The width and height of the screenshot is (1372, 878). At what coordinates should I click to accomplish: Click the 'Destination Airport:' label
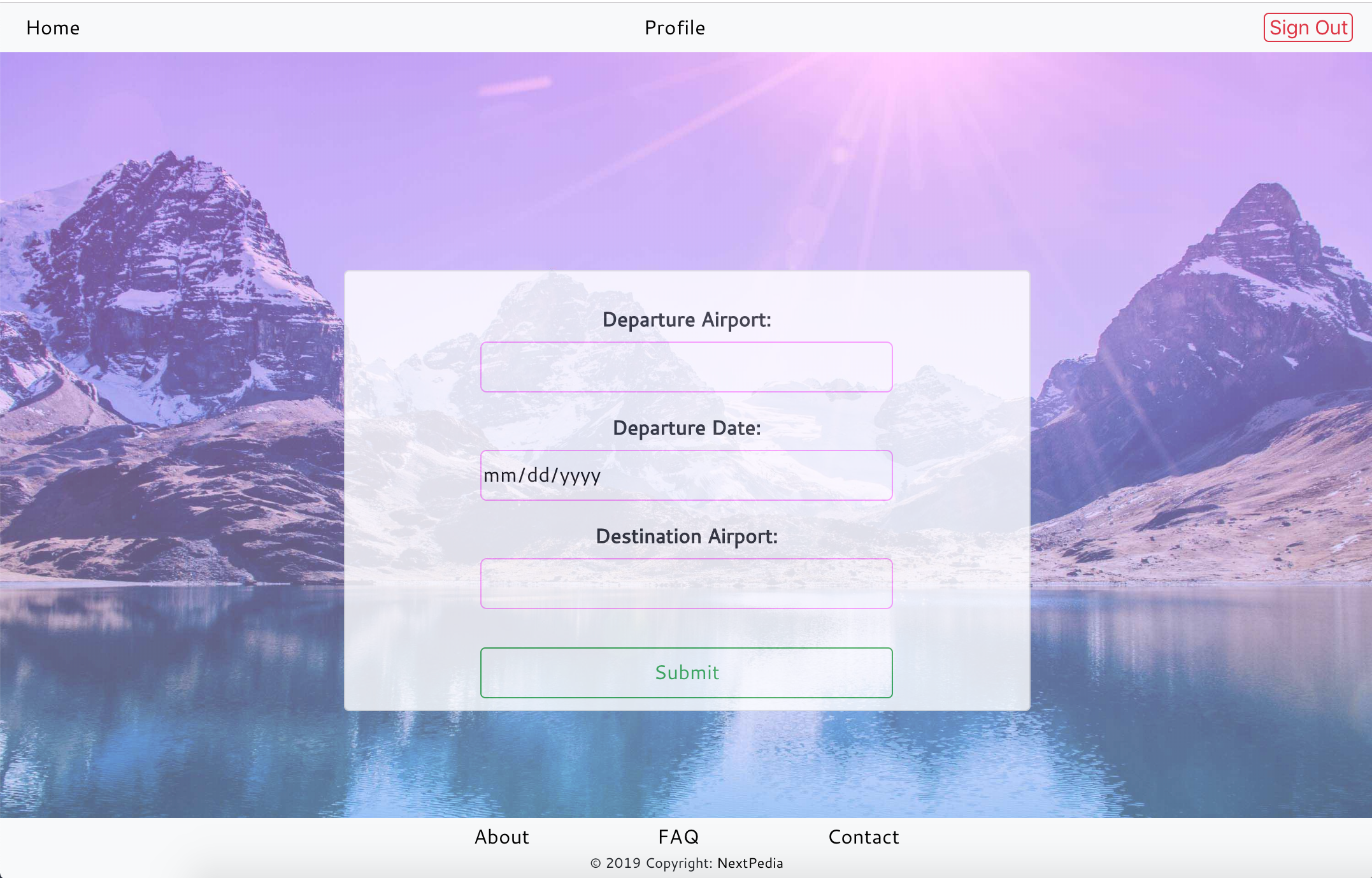pyautogui.click(x=686, y=536)
